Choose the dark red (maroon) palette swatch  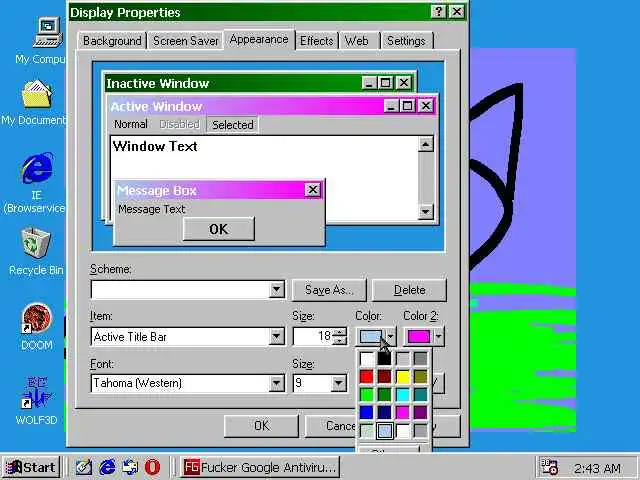pyautogui.click(x=384, y=377)
